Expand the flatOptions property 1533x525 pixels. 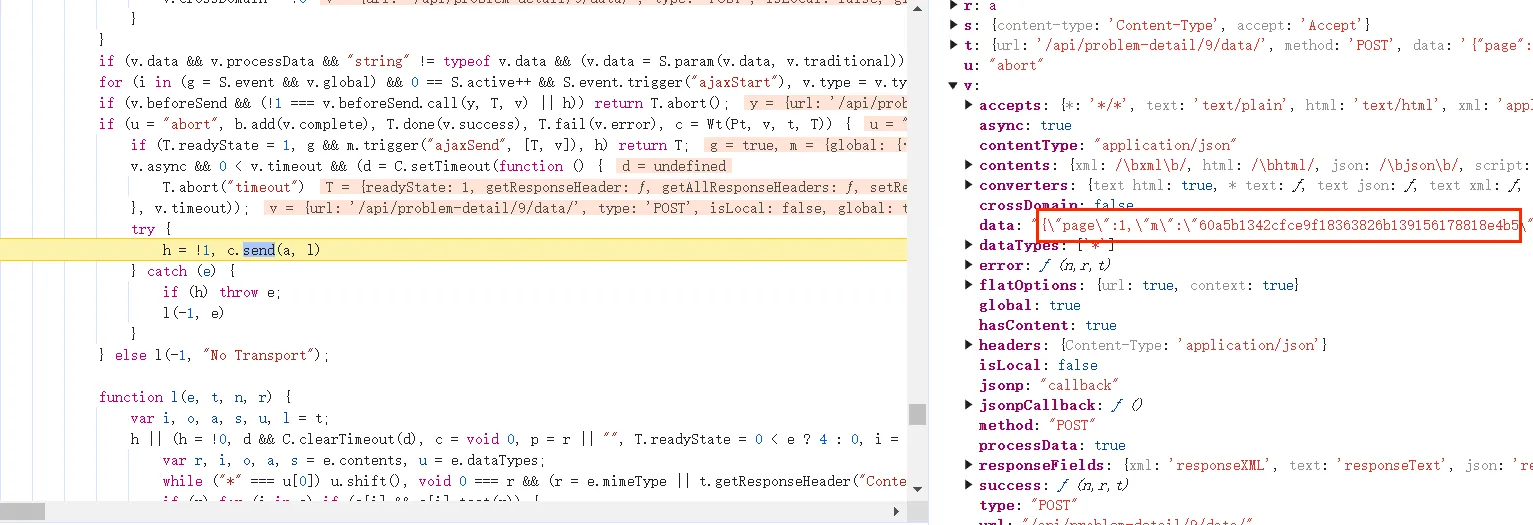[x=968, y=285]
